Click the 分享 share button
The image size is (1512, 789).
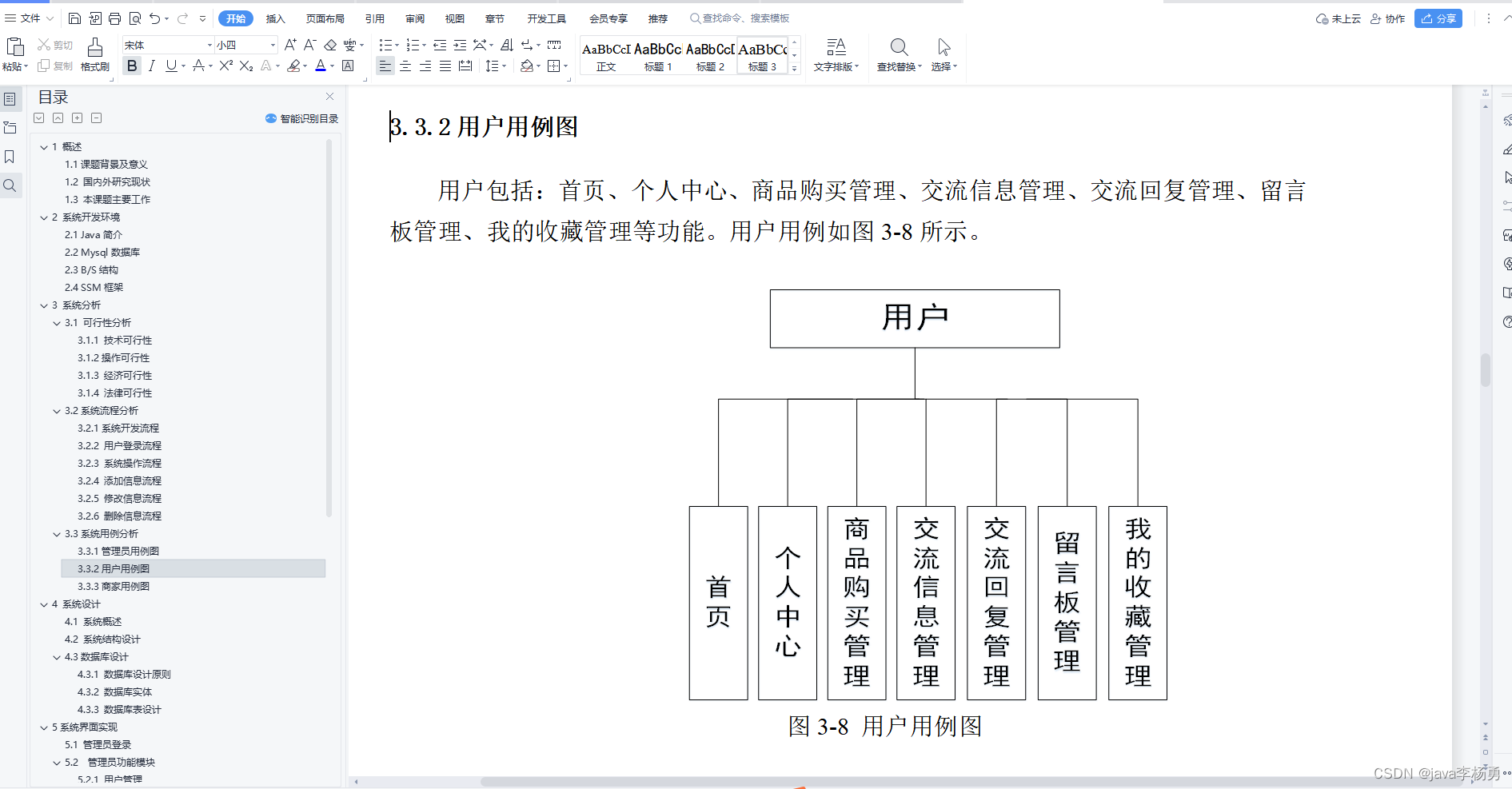pos(1438,18)
